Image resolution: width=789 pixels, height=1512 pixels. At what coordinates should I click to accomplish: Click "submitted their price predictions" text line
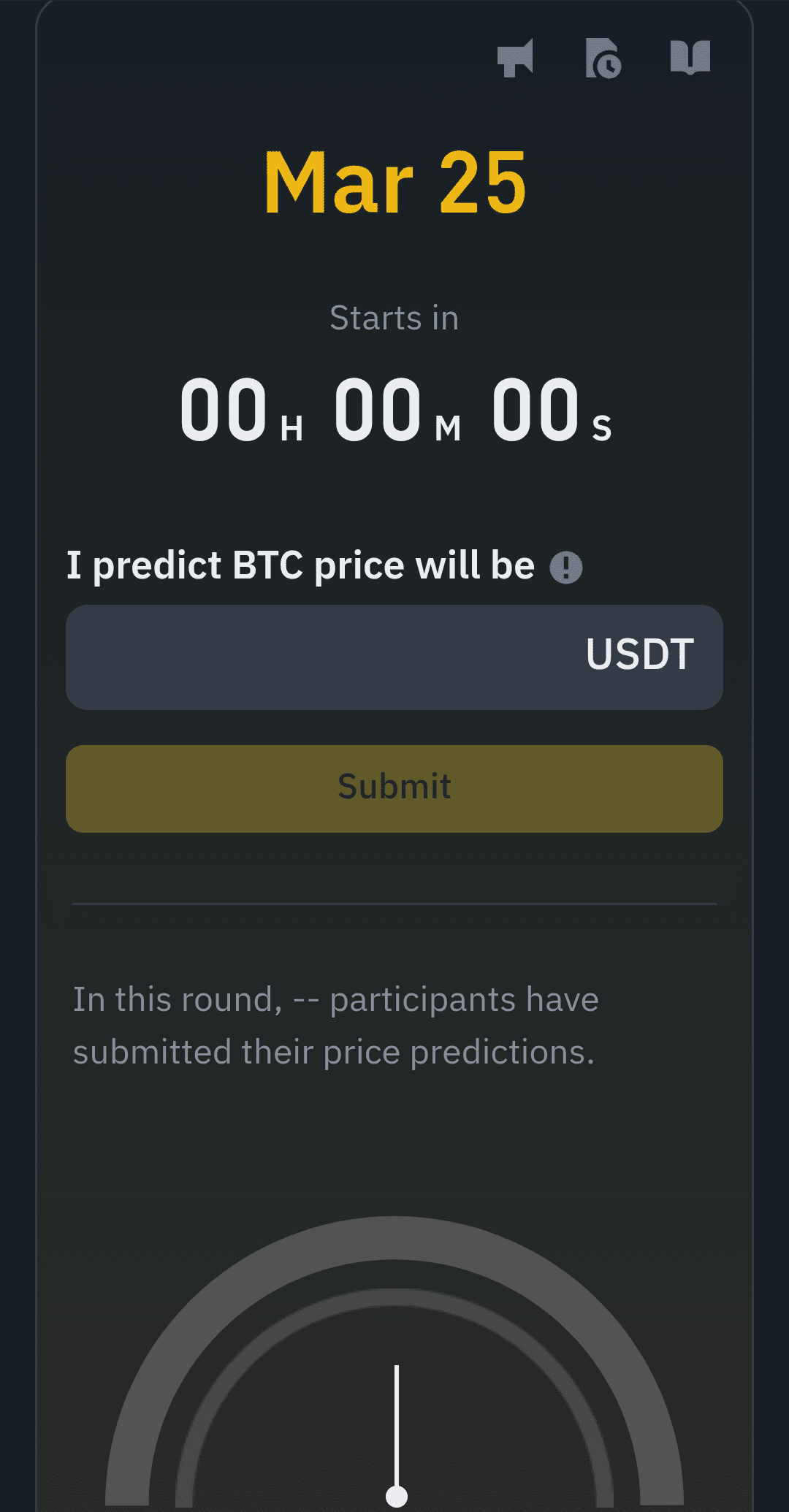(334, 1053)
